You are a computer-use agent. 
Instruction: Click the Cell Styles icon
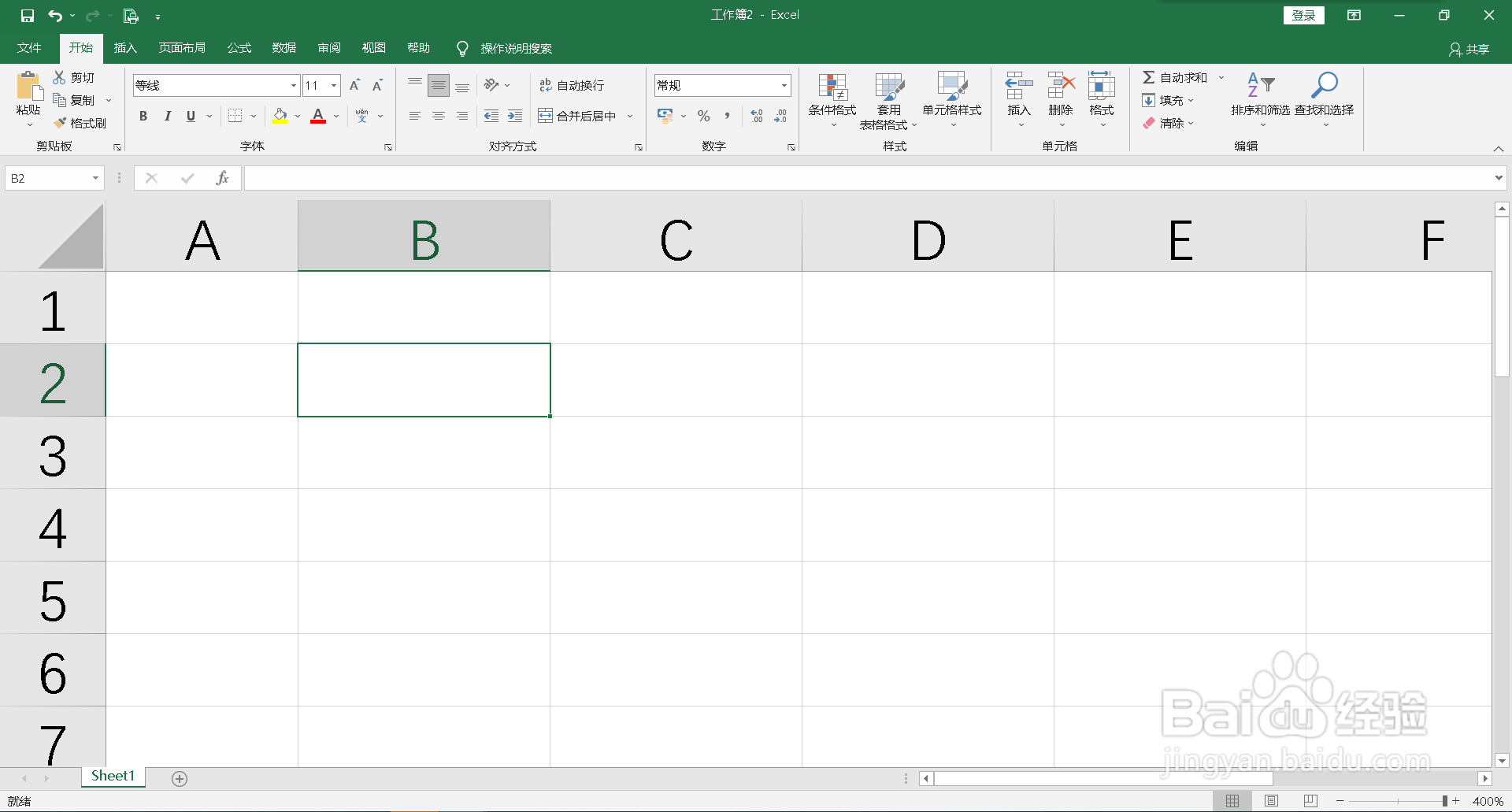point(952,87)
